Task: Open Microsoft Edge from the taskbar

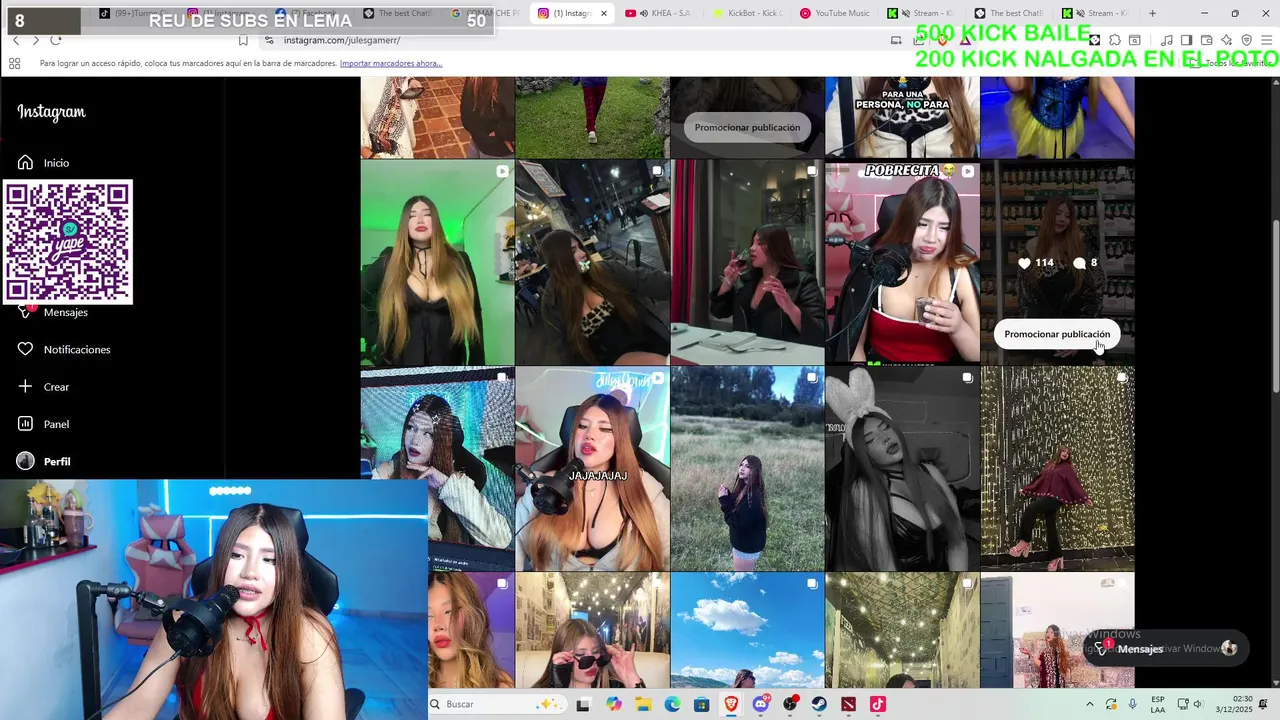Action: click(x=672, y=704)
